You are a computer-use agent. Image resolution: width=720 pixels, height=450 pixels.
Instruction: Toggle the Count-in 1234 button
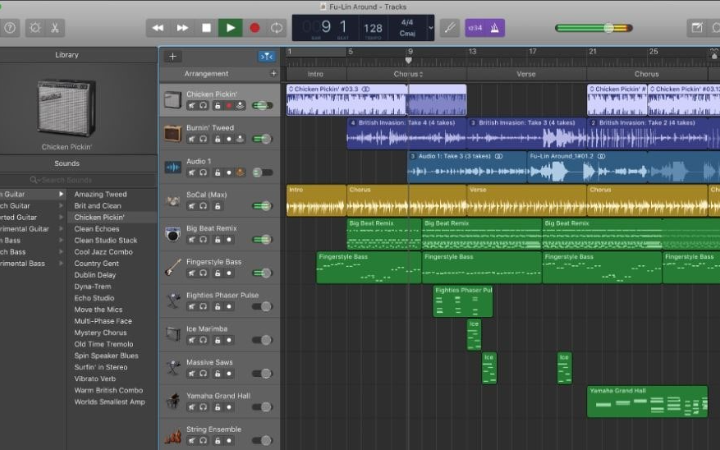[475, 28]
